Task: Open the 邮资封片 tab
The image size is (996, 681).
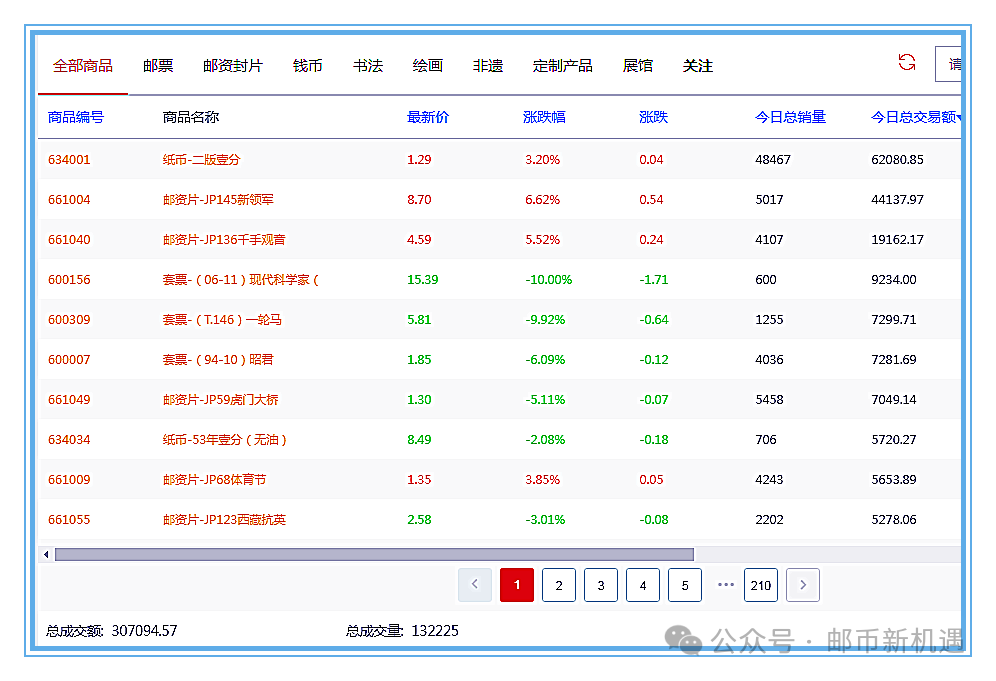Action: 233,66
